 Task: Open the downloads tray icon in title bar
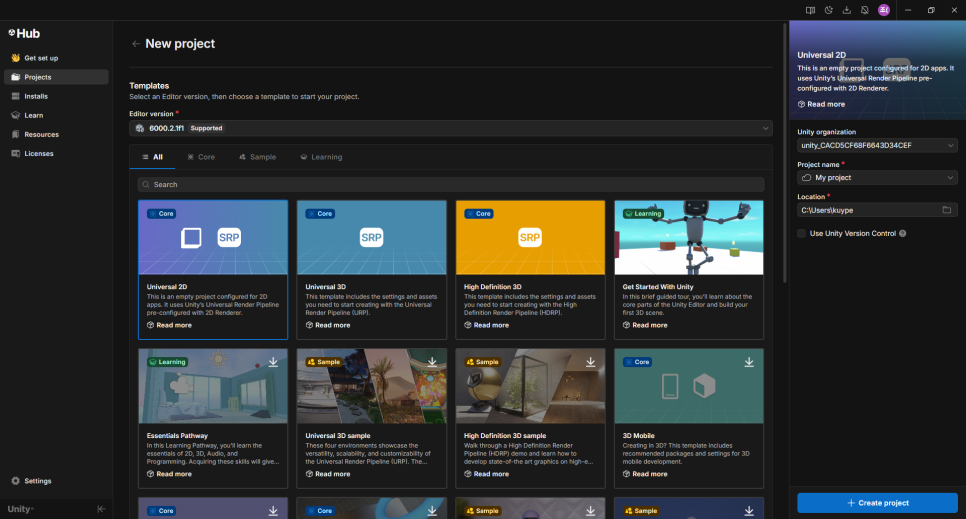coord(846,10)
